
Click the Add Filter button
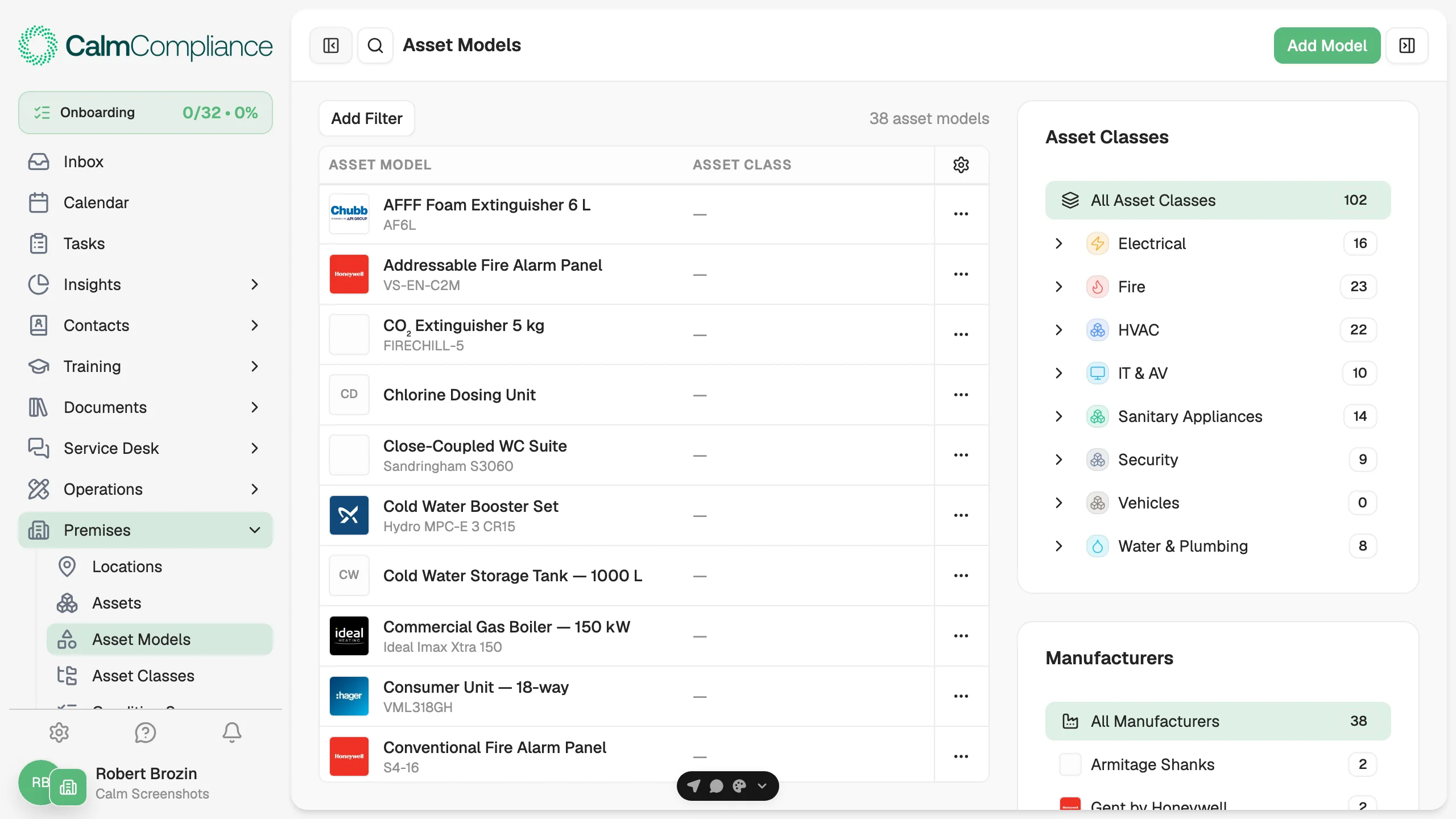point(367,118)
